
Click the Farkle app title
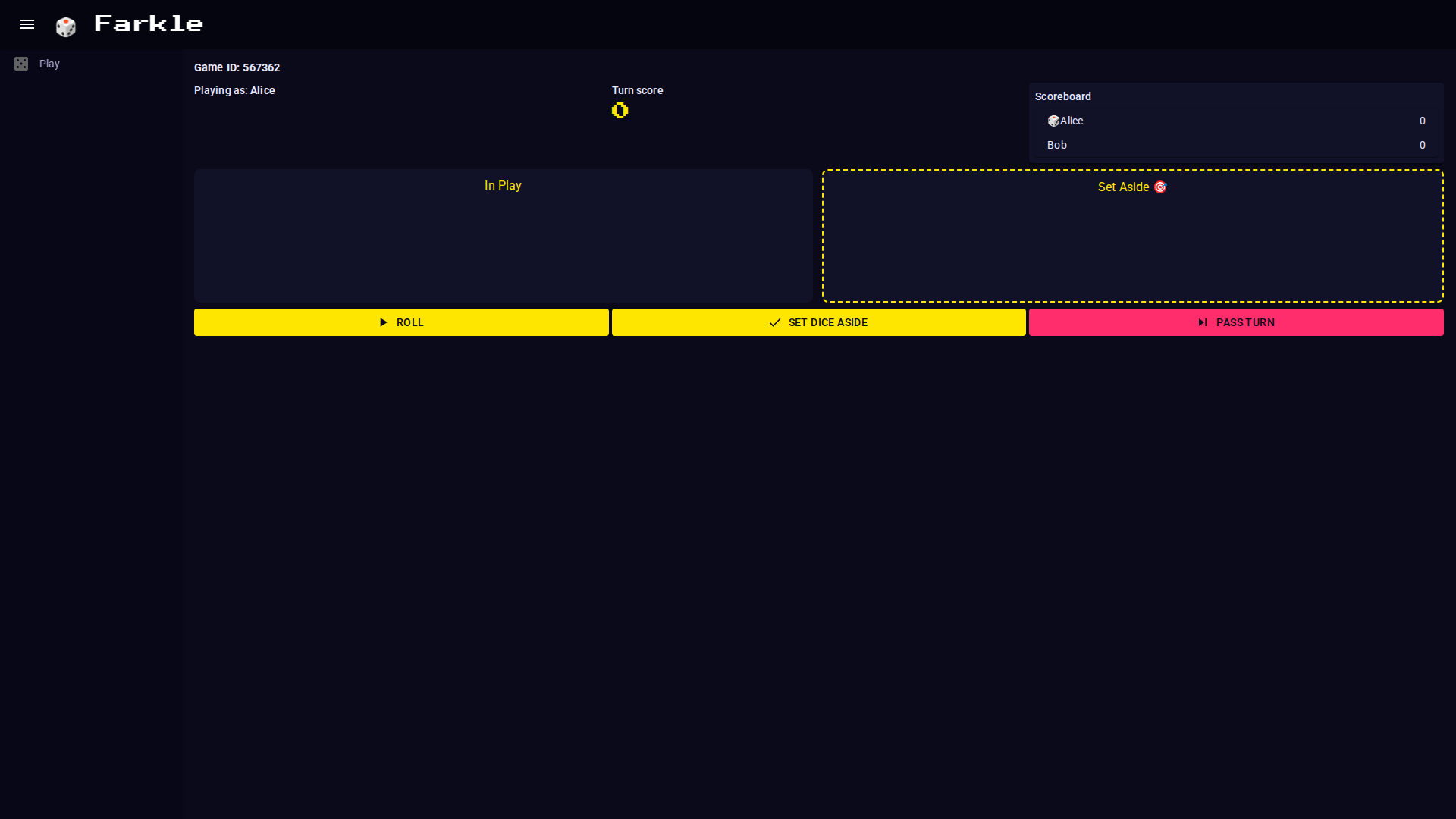149,24
